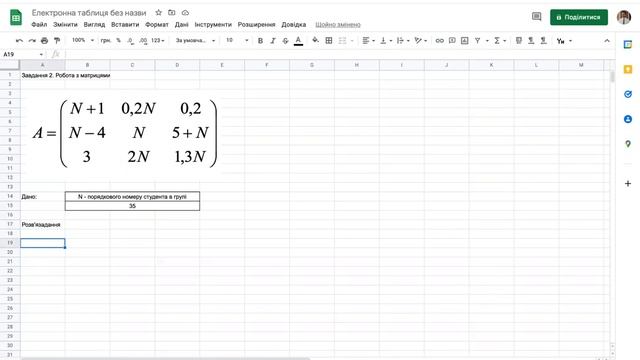This screenshot has height=360, width=640.
Task: Open the Name box dropdown for A19
Action: 41,54
